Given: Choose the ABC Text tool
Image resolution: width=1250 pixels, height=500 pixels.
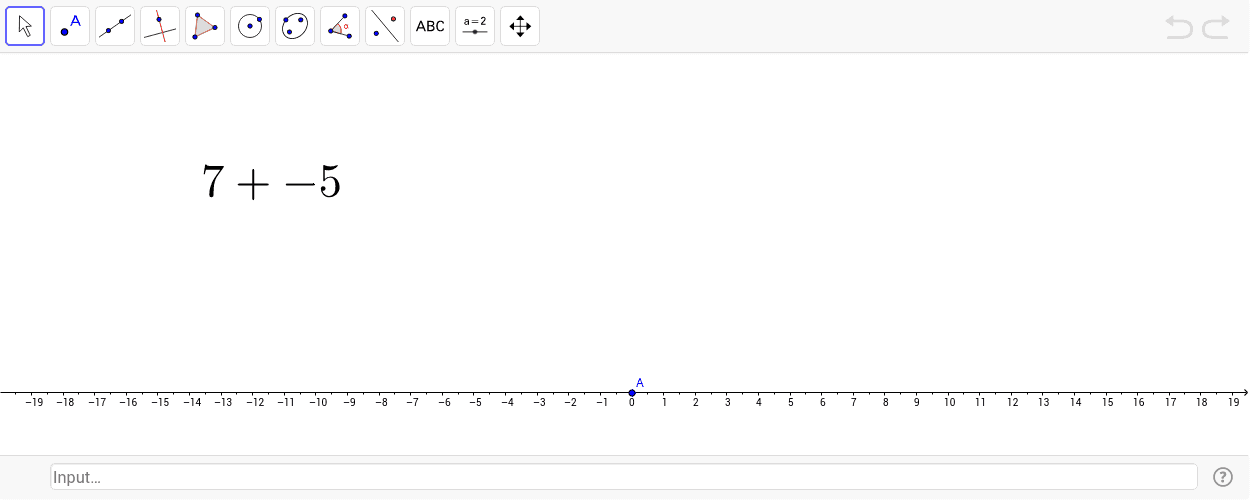Looking at the screenshot, I should click(x=430, y=26).
